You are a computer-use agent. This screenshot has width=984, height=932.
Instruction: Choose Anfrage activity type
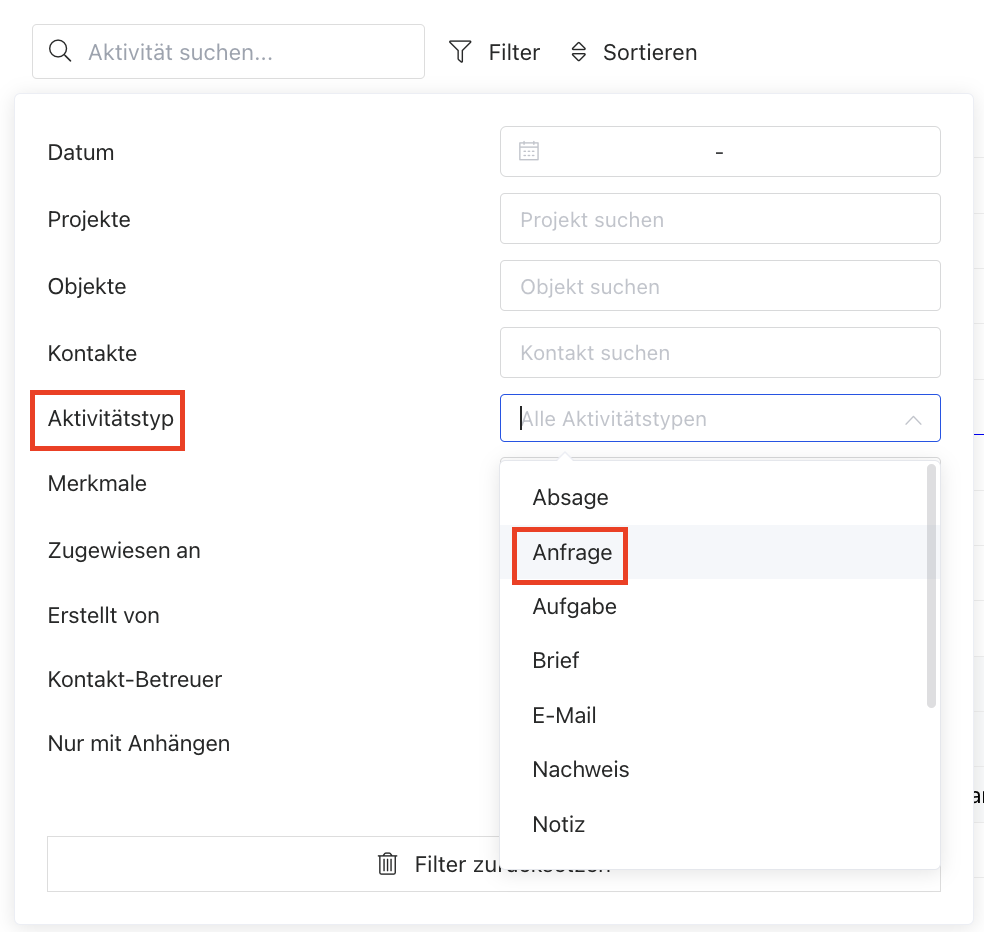click(572, 552)
